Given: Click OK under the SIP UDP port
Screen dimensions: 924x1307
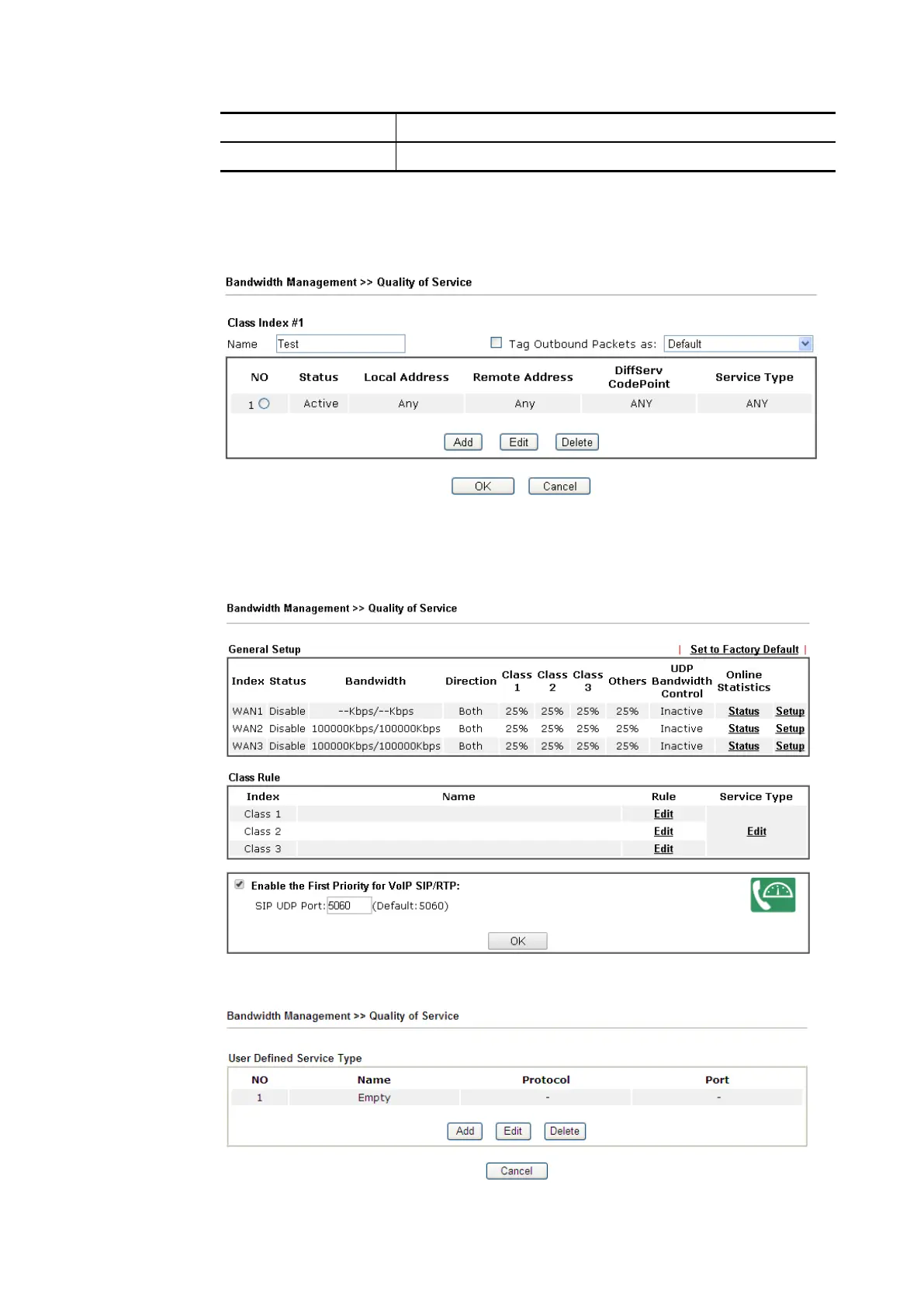Looking at the screenshot, I should (517, 941).
